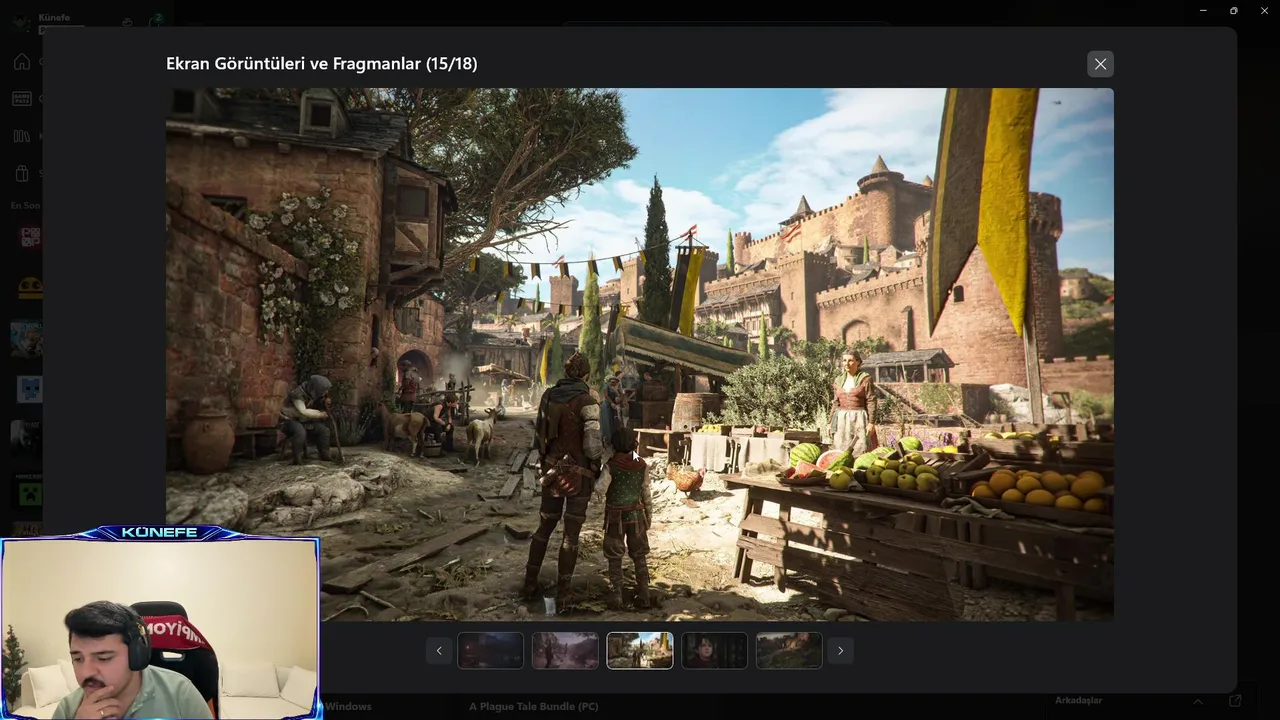Screen dimensions: 1280x720
Task: Open the second thumbnail with lone figure
Action: (x=565, y=650)
